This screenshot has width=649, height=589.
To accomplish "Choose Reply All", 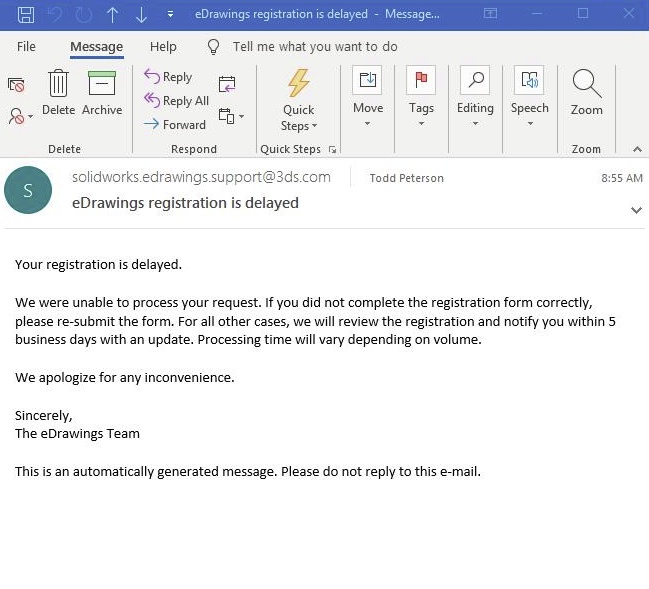I will tap(176, 101).
